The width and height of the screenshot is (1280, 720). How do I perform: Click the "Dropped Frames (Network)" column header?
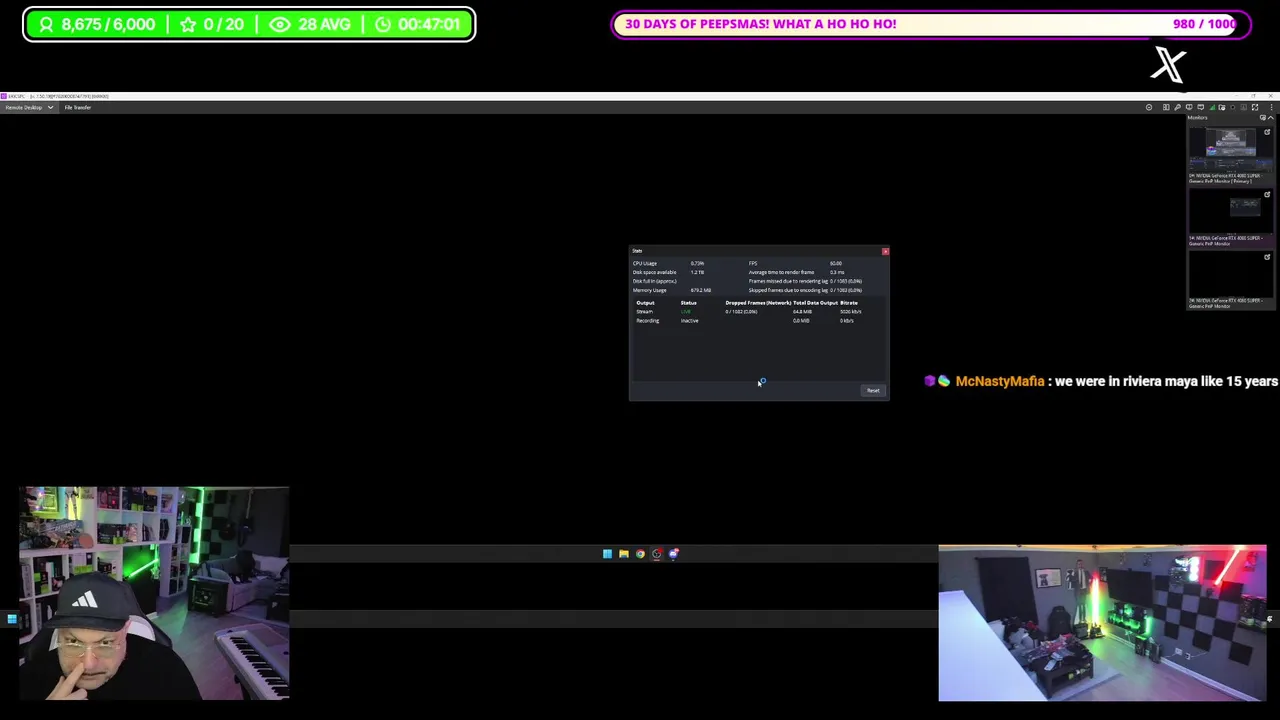pyautogui.click(x=758, y=303)
